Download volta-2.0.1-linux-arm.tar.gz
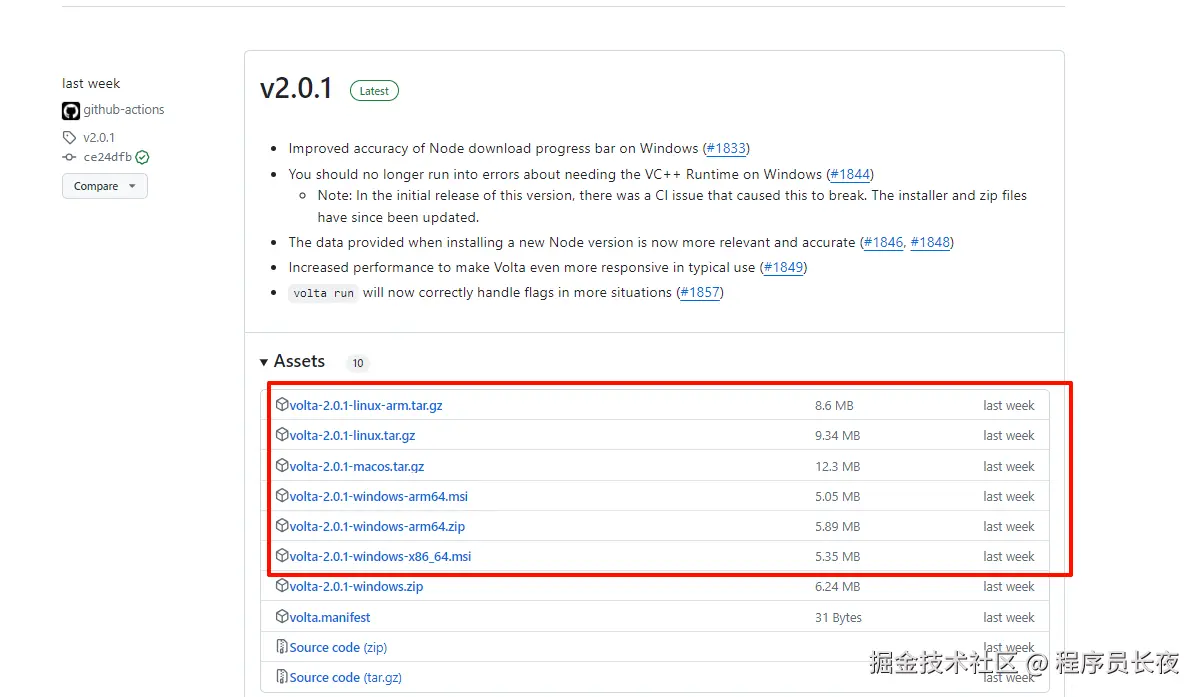This screenshot has height=697, width=1200. pyautogui.click(x=366, y=405)
